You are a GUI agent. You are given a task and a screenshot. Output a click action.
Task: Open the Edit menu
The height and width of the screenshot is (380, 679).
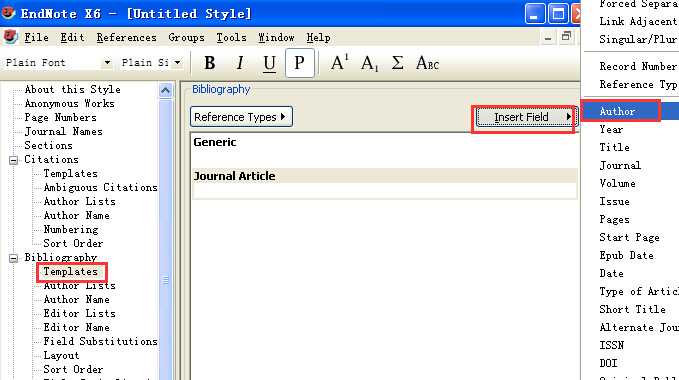coord(72,38)
